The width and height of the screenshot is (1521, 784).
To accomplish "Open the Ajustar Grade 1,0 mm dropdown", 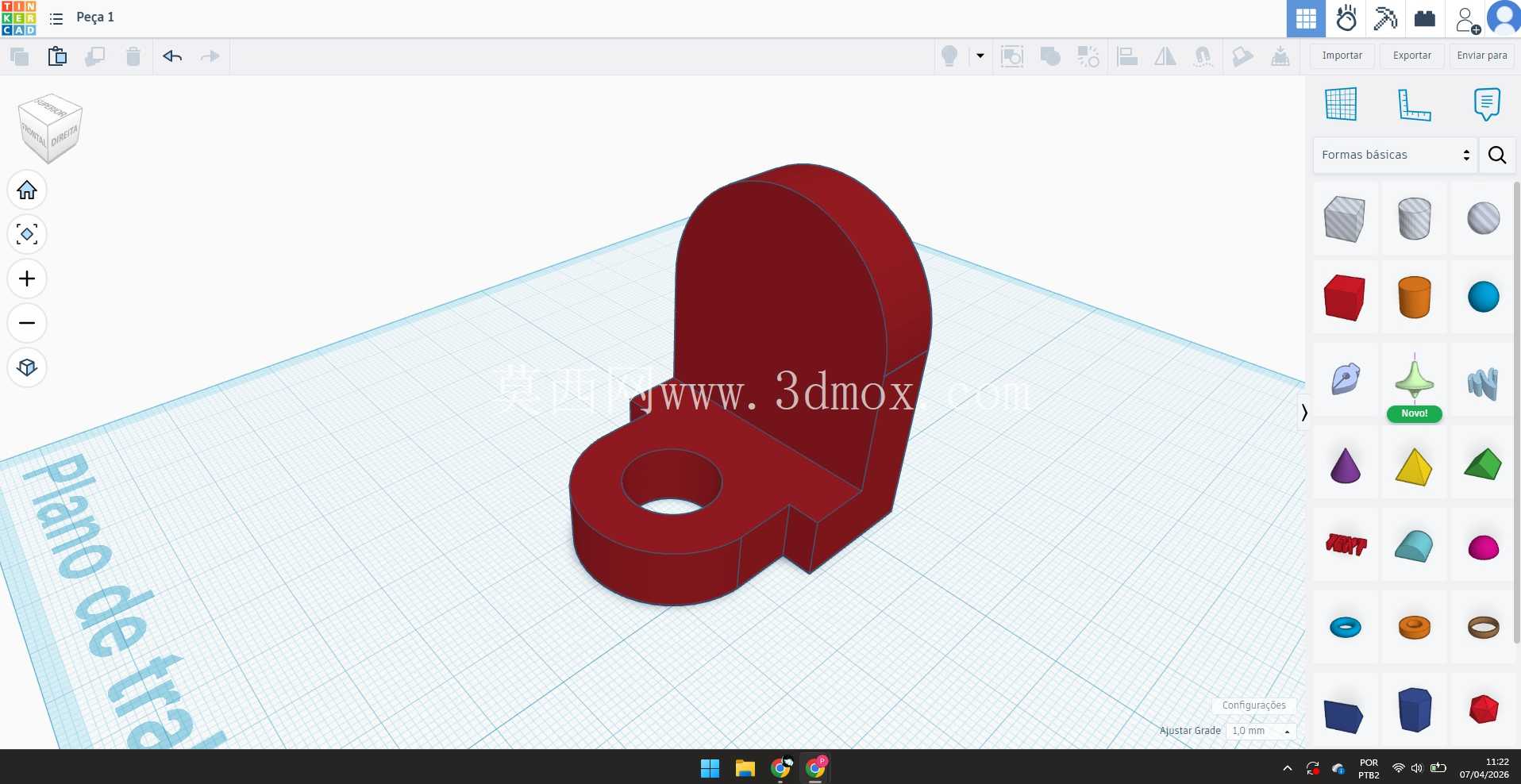I will click(1261, 731).
